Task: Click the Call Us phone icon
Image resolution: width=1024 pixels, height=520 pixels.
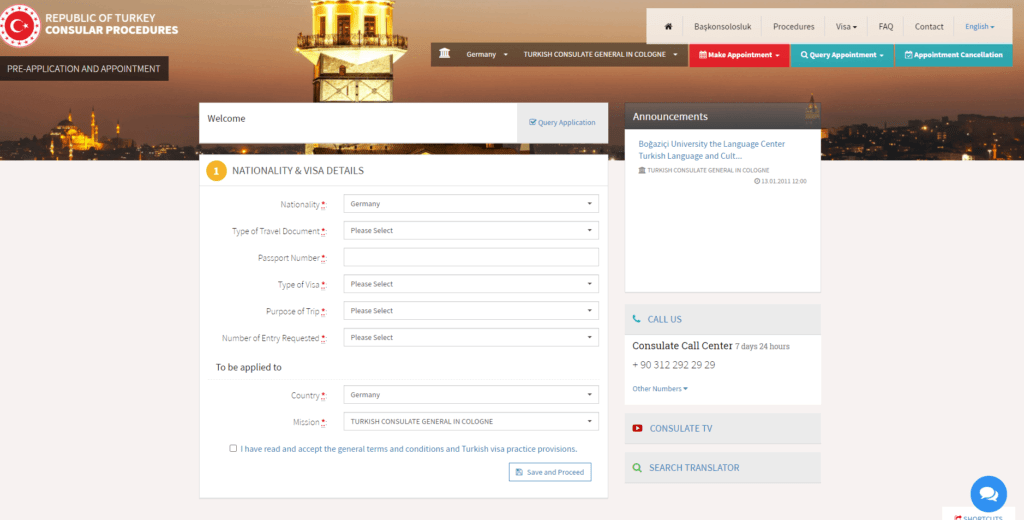Action: (637, 320)
